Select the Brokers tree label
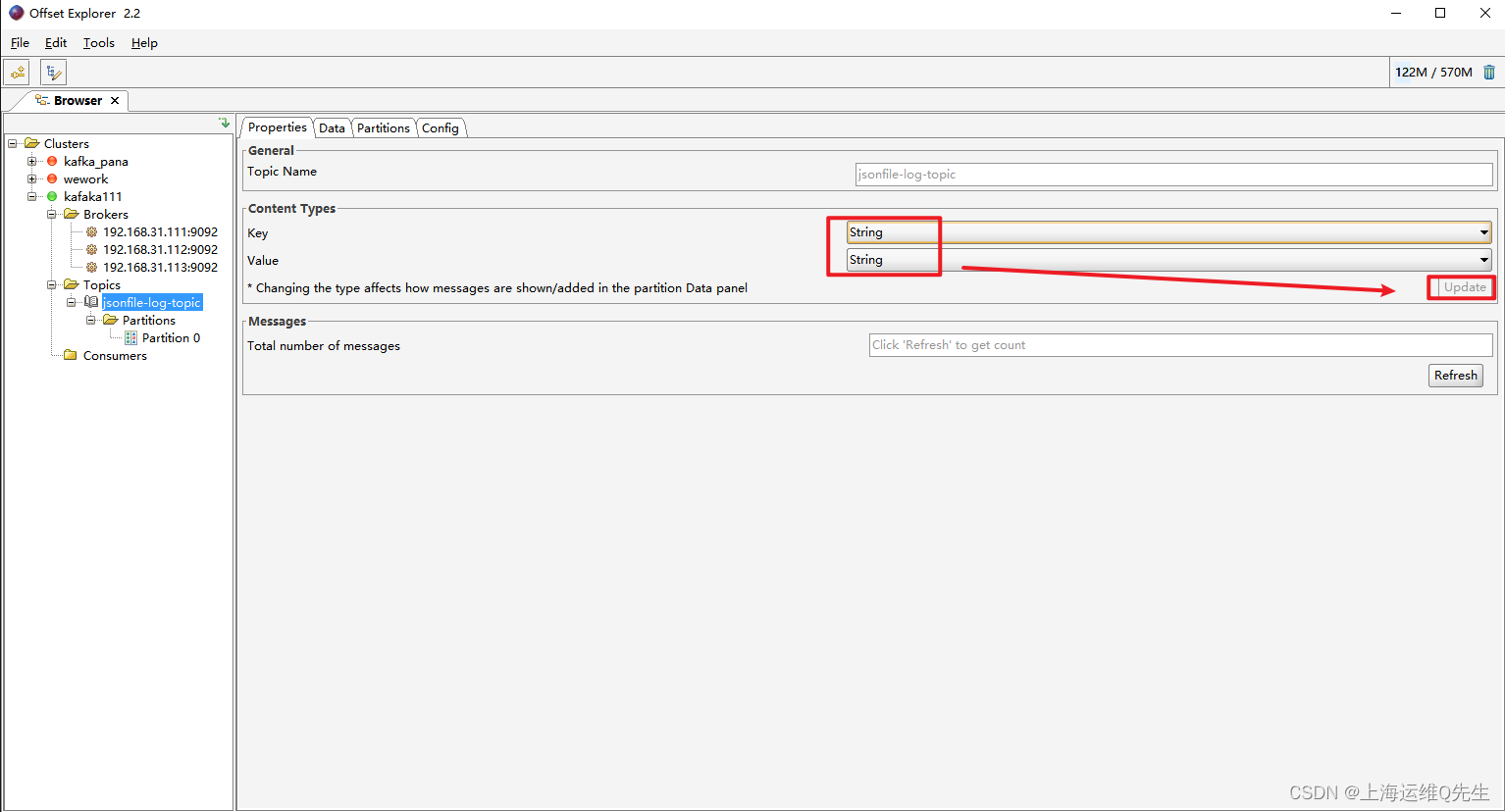 click(105, 214)
